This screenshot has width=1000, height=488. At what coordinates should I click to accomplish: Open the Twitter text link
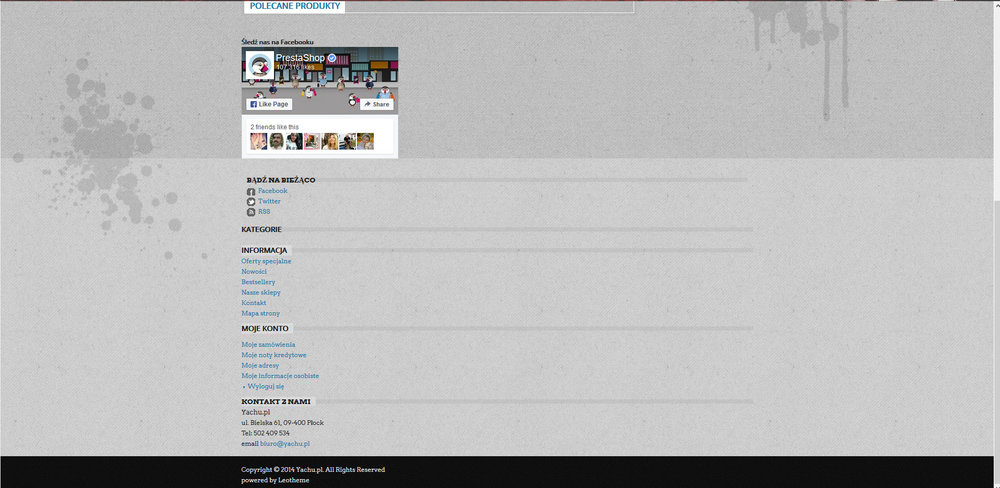pos(269,201)
